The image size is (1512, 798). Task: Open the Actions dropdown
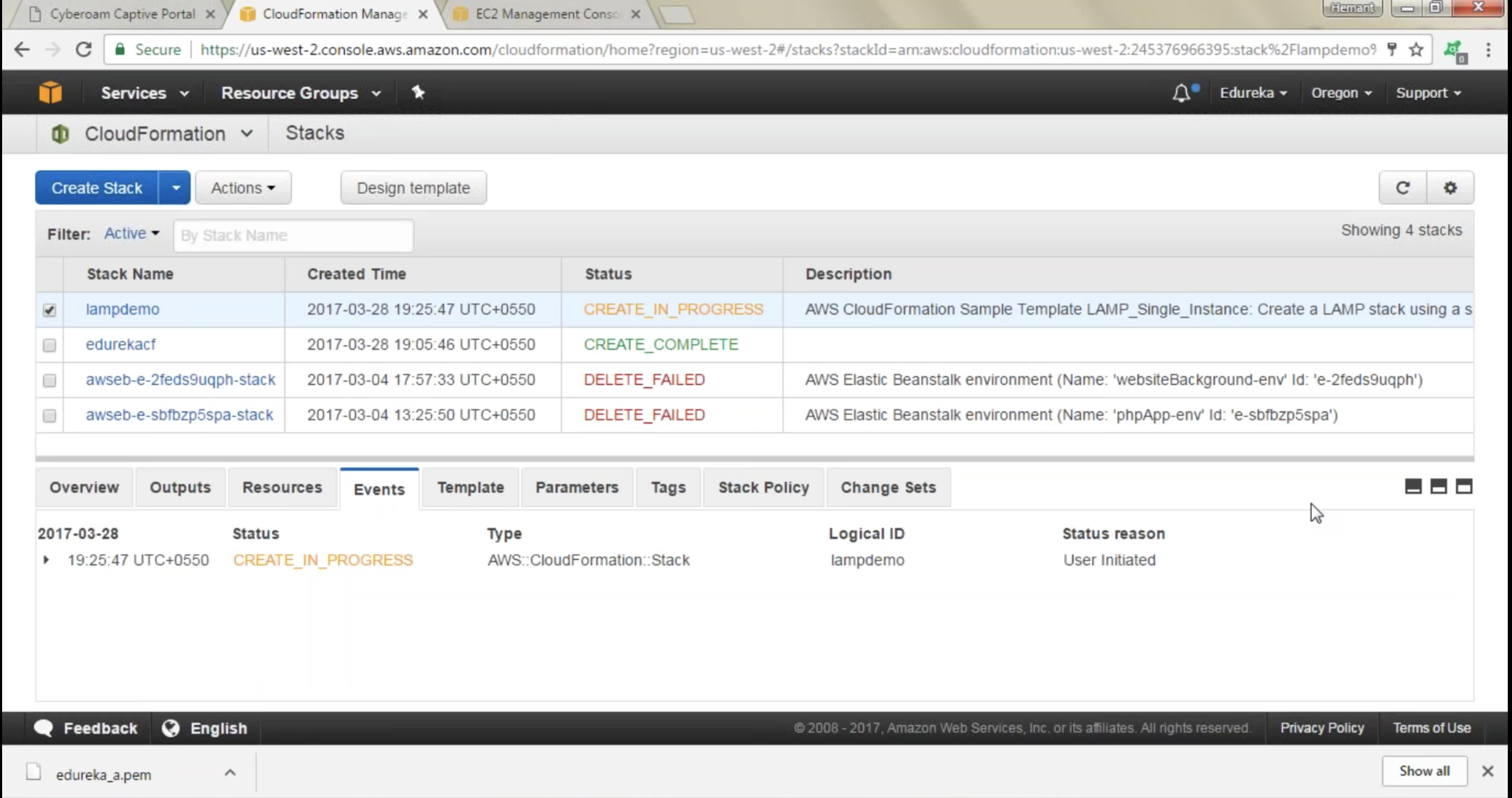243,188
